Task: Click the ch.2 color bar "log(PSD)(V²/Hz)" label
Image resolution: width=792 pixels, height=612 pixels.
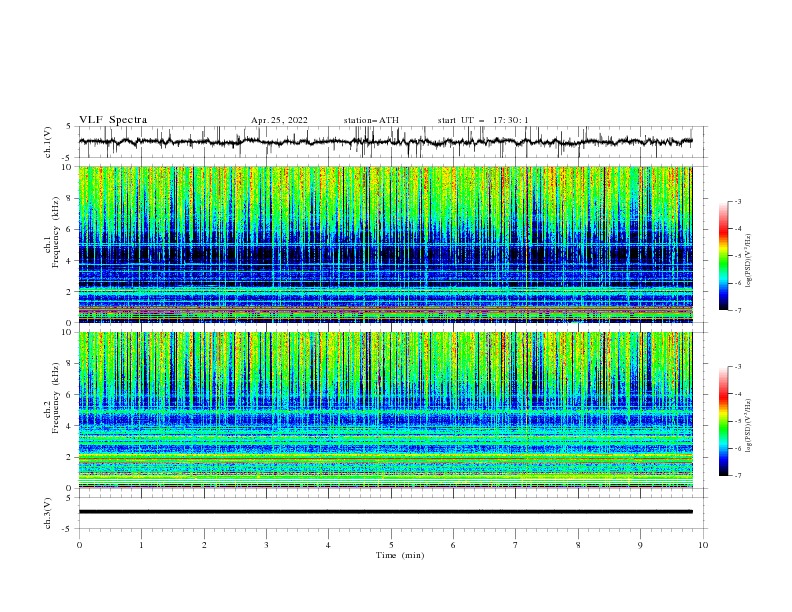Action: point(749,426)
